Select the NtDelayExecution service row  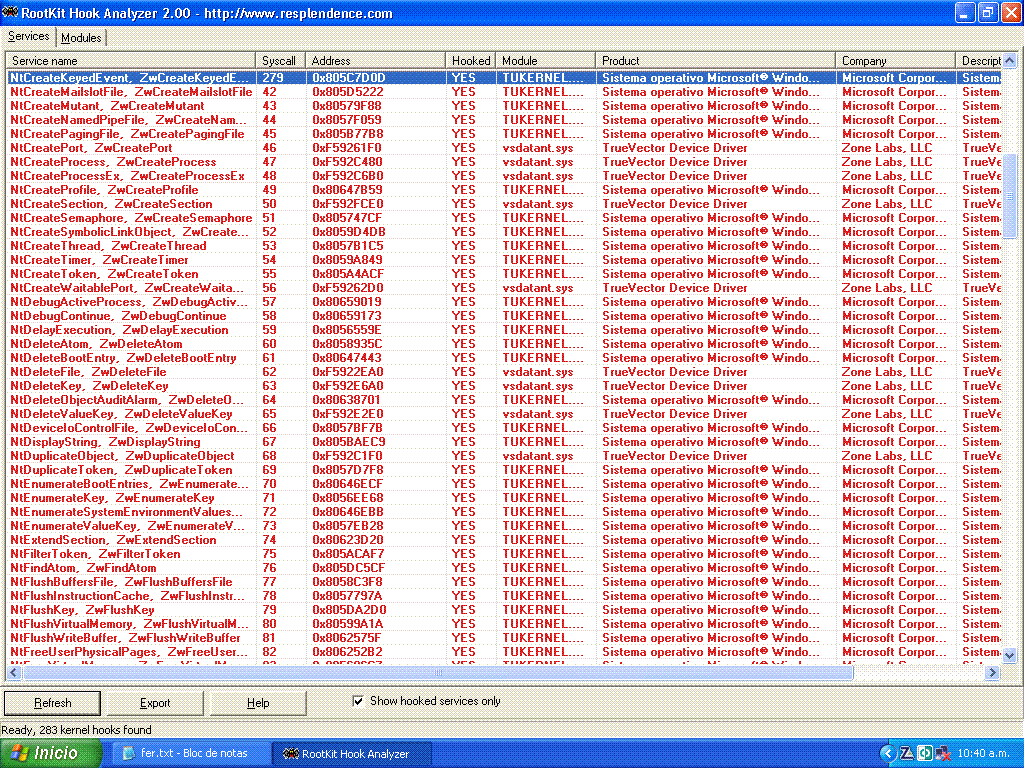click(504, 330)
